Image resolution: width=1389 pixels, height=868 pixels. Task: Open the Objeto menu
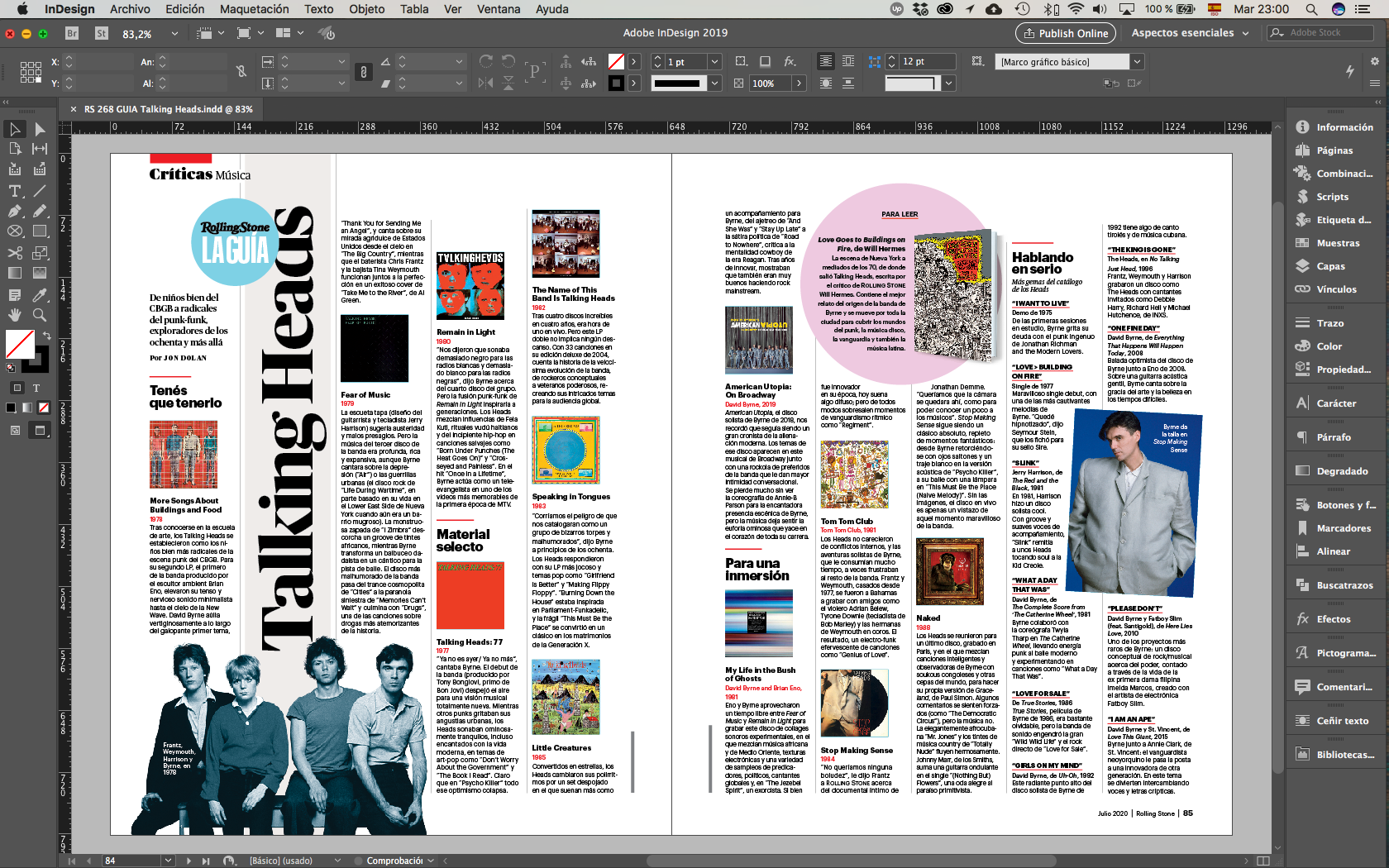pyautogui.click(x=366, y=9)
